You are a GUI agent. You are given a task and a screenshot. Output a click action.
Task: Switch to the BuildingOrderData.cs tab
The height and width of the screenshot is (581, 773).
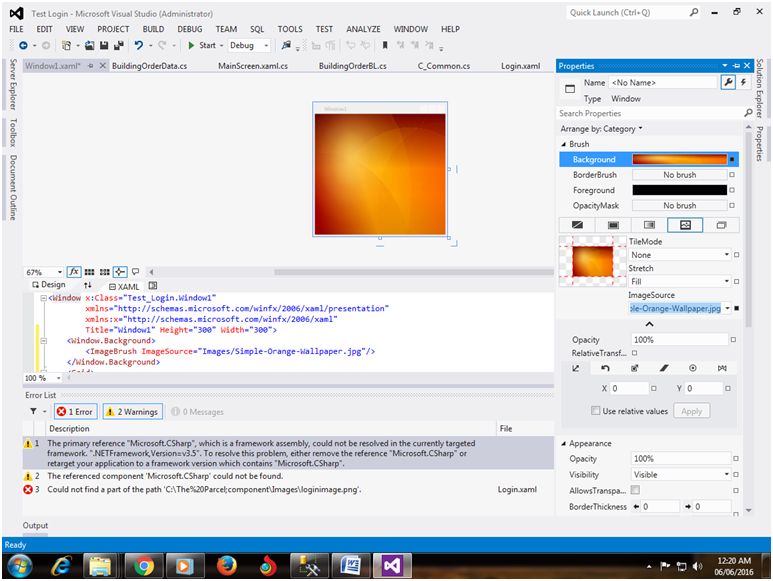[149, 66]
